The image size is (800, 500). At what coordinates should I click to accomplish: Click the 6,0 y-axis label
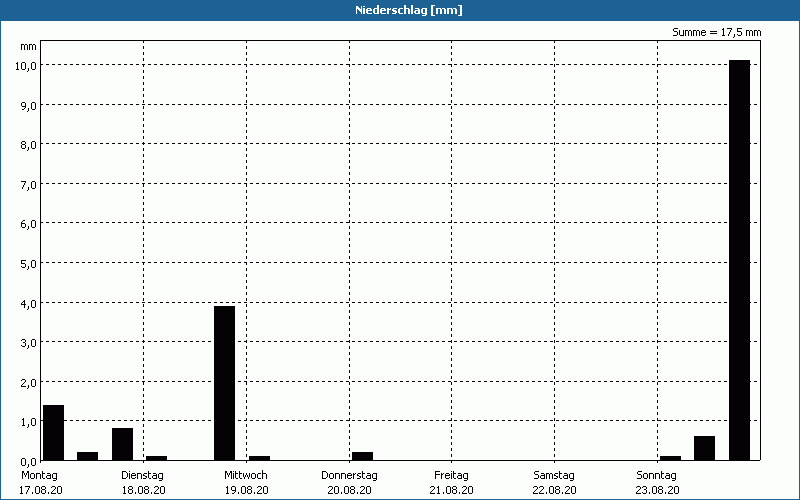[28, 223]
